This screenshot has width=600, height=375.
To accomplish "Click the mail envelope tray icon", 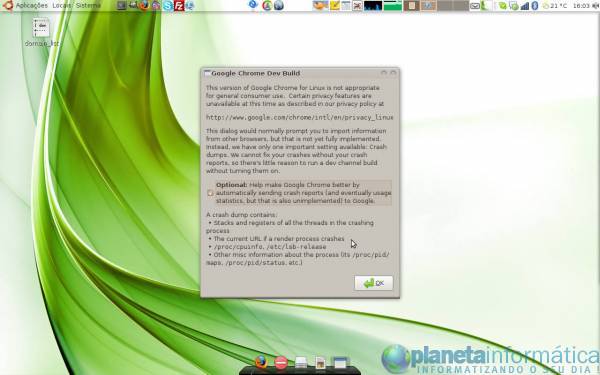I will coord(475,6).
